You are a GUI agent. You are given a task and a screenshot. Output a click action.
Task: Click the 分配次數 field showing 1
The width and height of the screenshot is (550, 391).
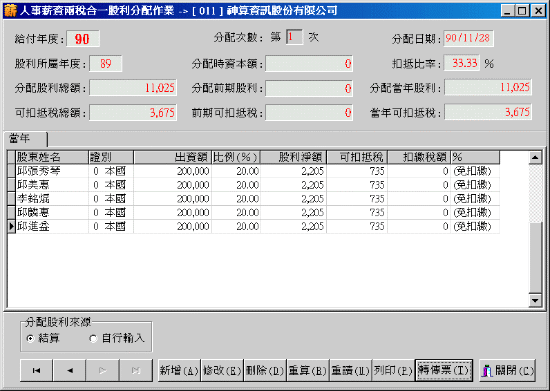click(294, 37)
